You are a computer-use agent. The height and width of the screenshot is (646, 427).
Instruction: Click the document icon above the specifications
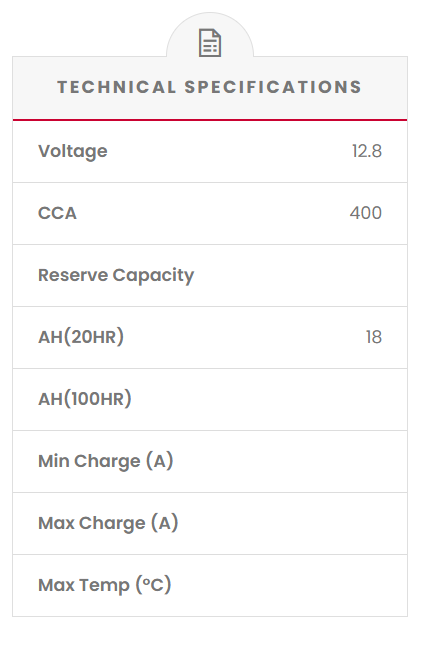pos(210,42)
